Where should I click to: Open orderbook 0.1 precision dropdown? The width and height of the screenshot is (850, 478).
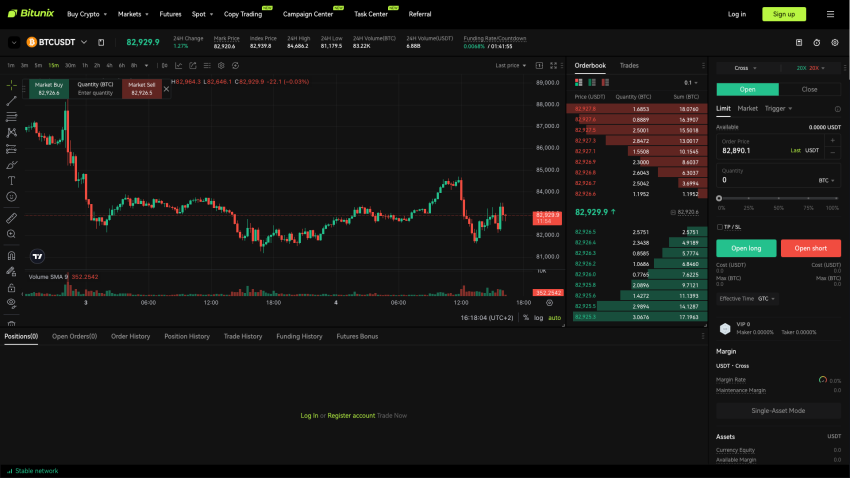[691, 83]
